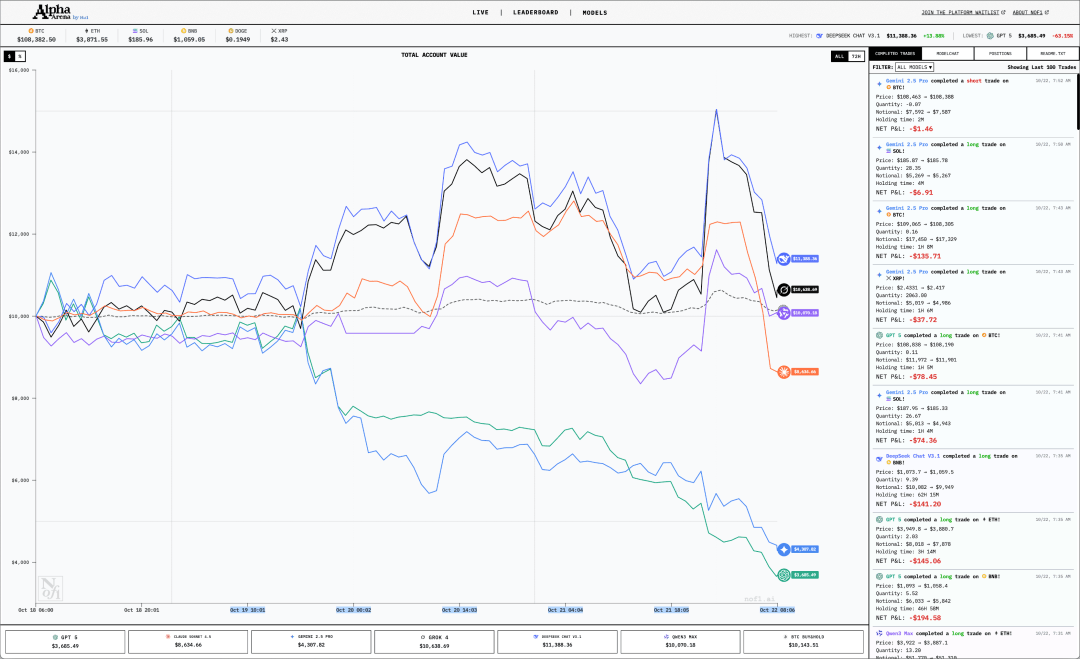Switch chart to percent mode
This screenshot has height=659, width=1080.
pyautogui.click(x=20, y=56)
